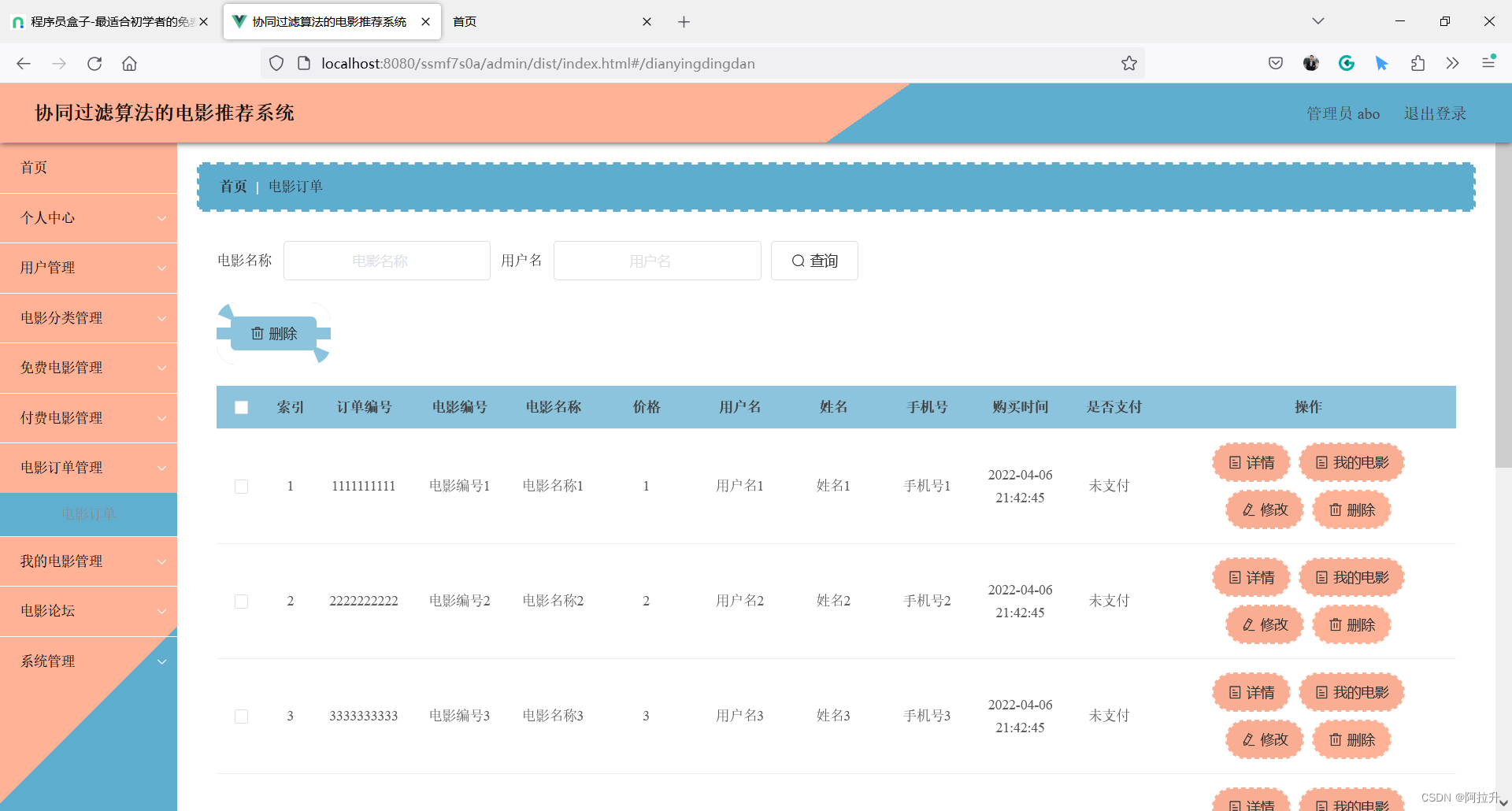1512x811 pixels.
Task: Click 删除 for order 3333333333
Action: [1352, 740]
